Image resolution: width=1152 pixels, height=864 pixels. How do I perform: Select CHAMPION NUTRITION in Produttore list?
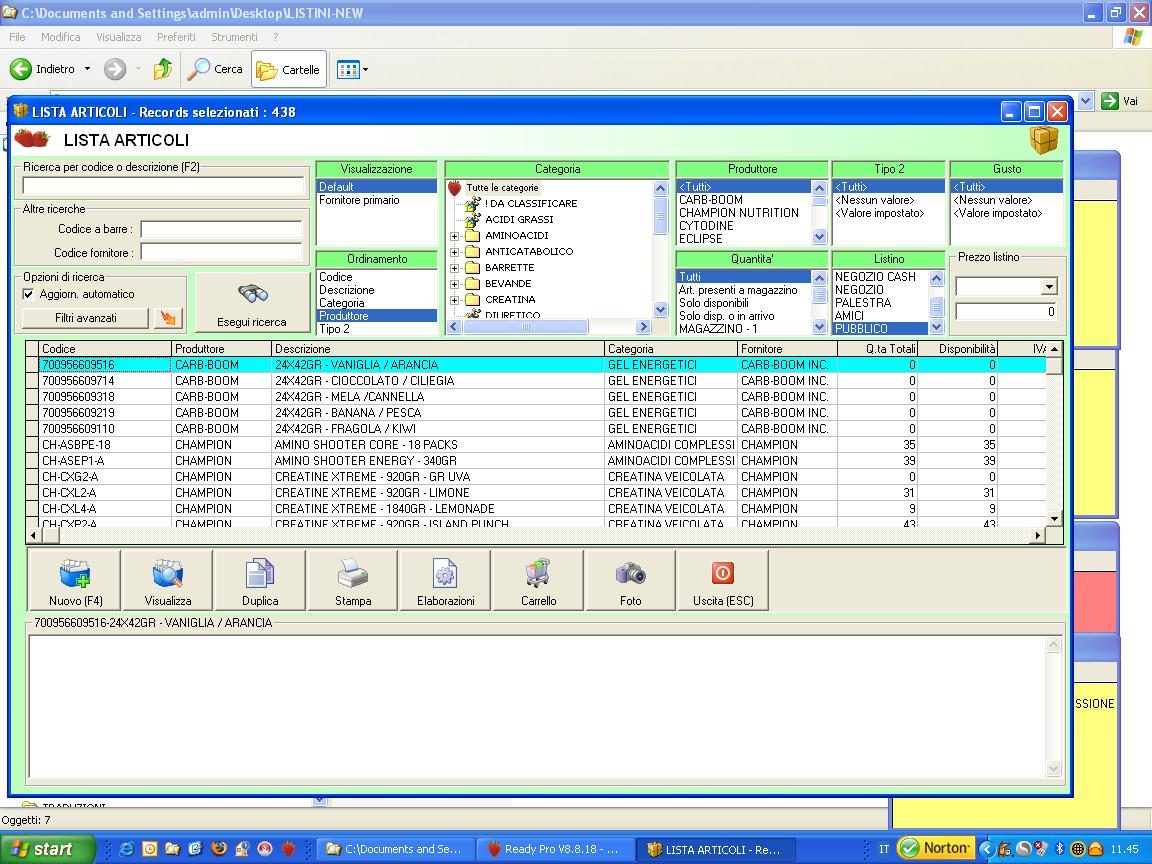[738, 213]
